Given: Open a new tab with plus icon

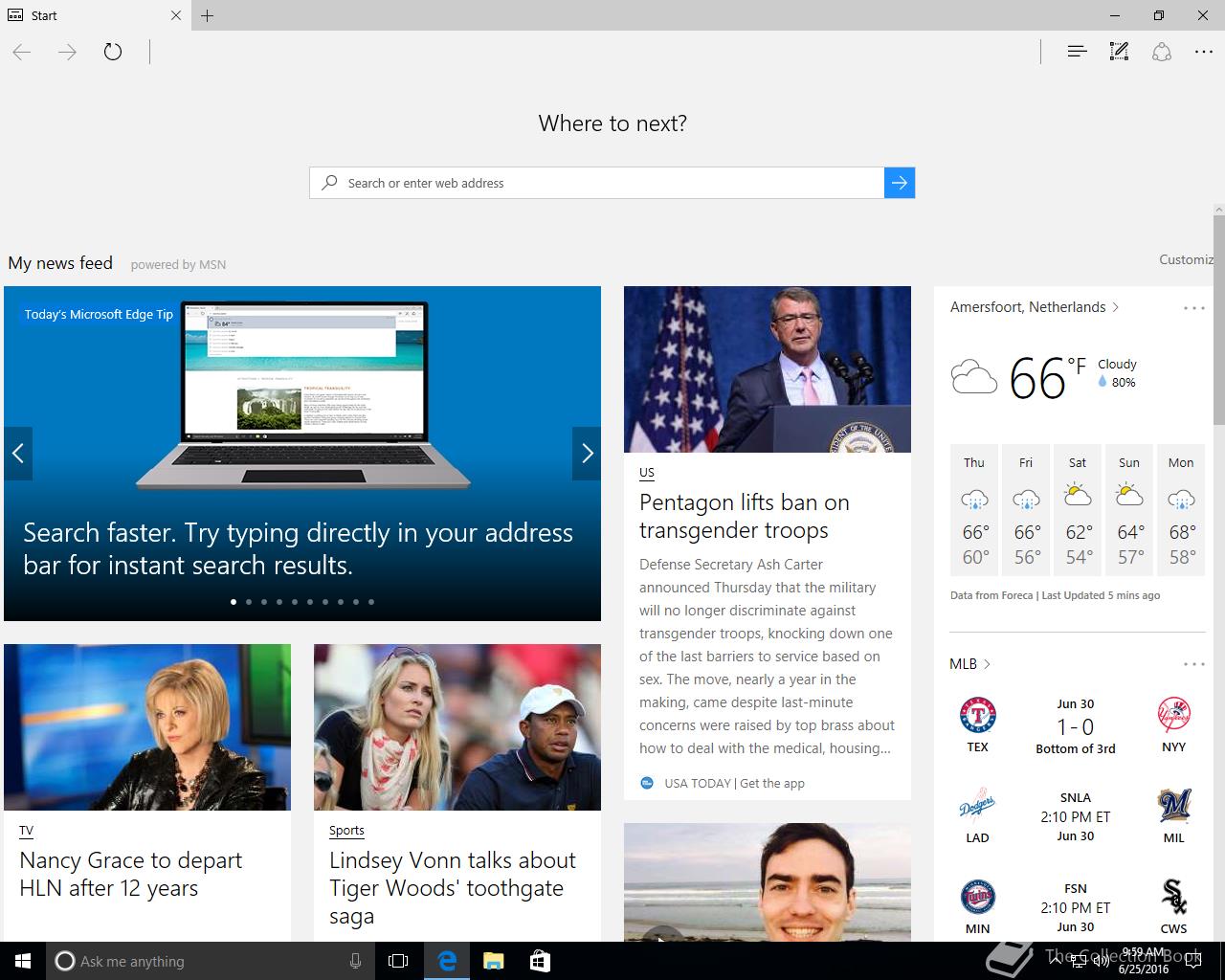Looking at the screenshot, I should (x=208, y=15).
